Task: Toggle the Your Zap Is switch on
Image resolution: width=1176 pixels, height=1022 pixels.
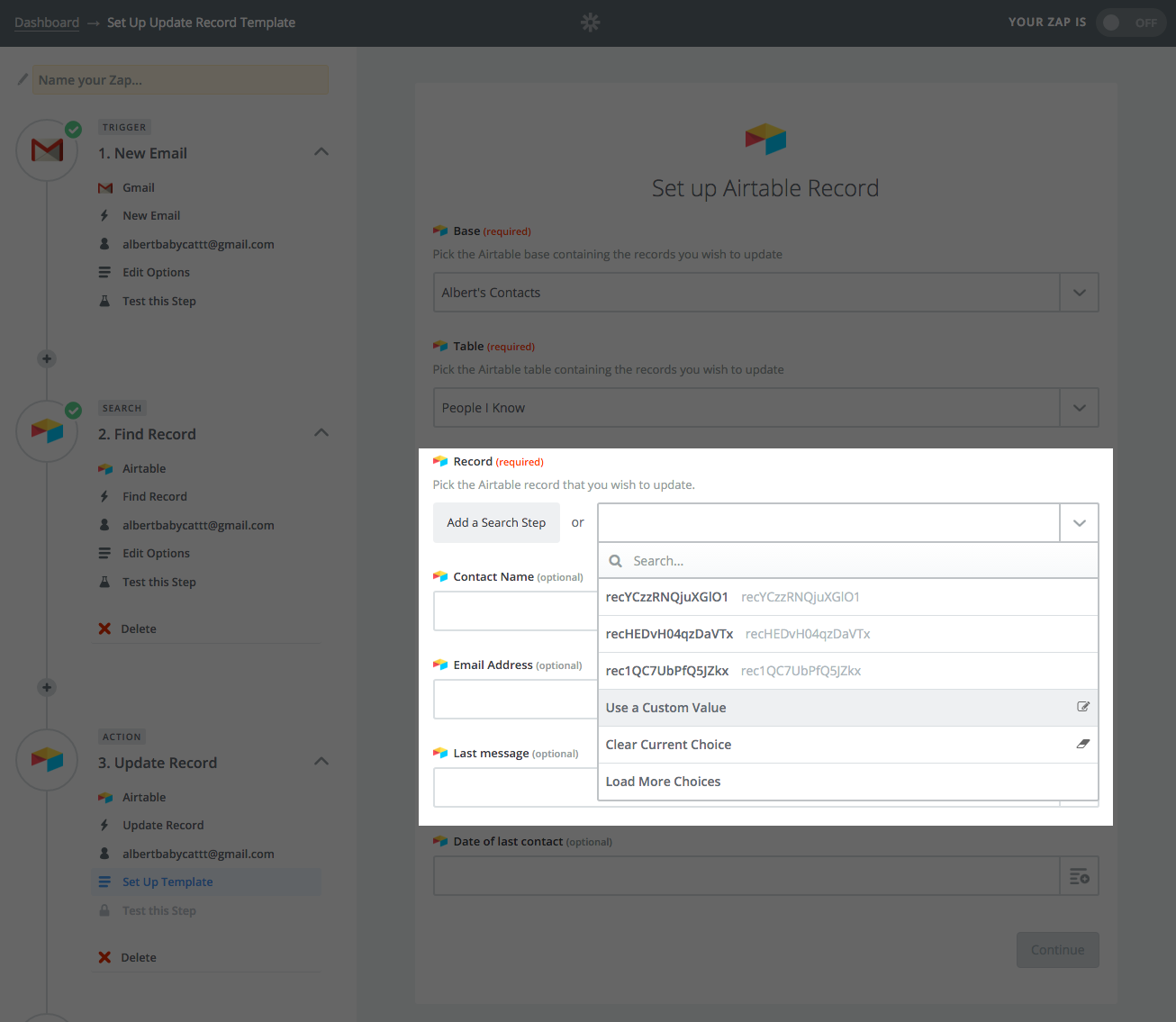Action: pyautogui.click(x=1131, y=23)
